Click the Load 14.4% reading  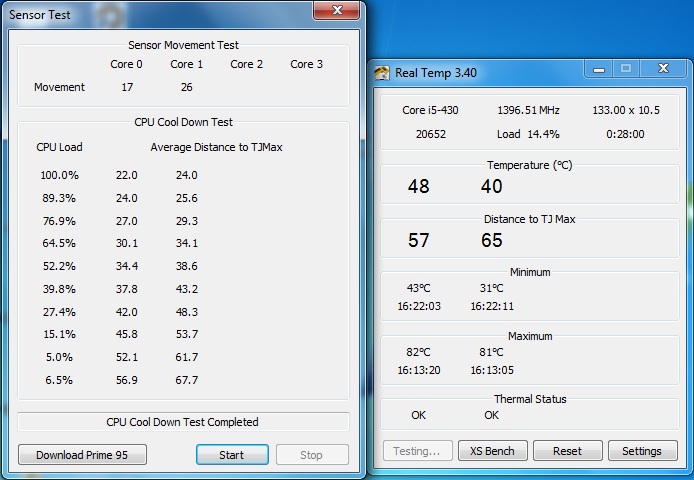(528, 134)
